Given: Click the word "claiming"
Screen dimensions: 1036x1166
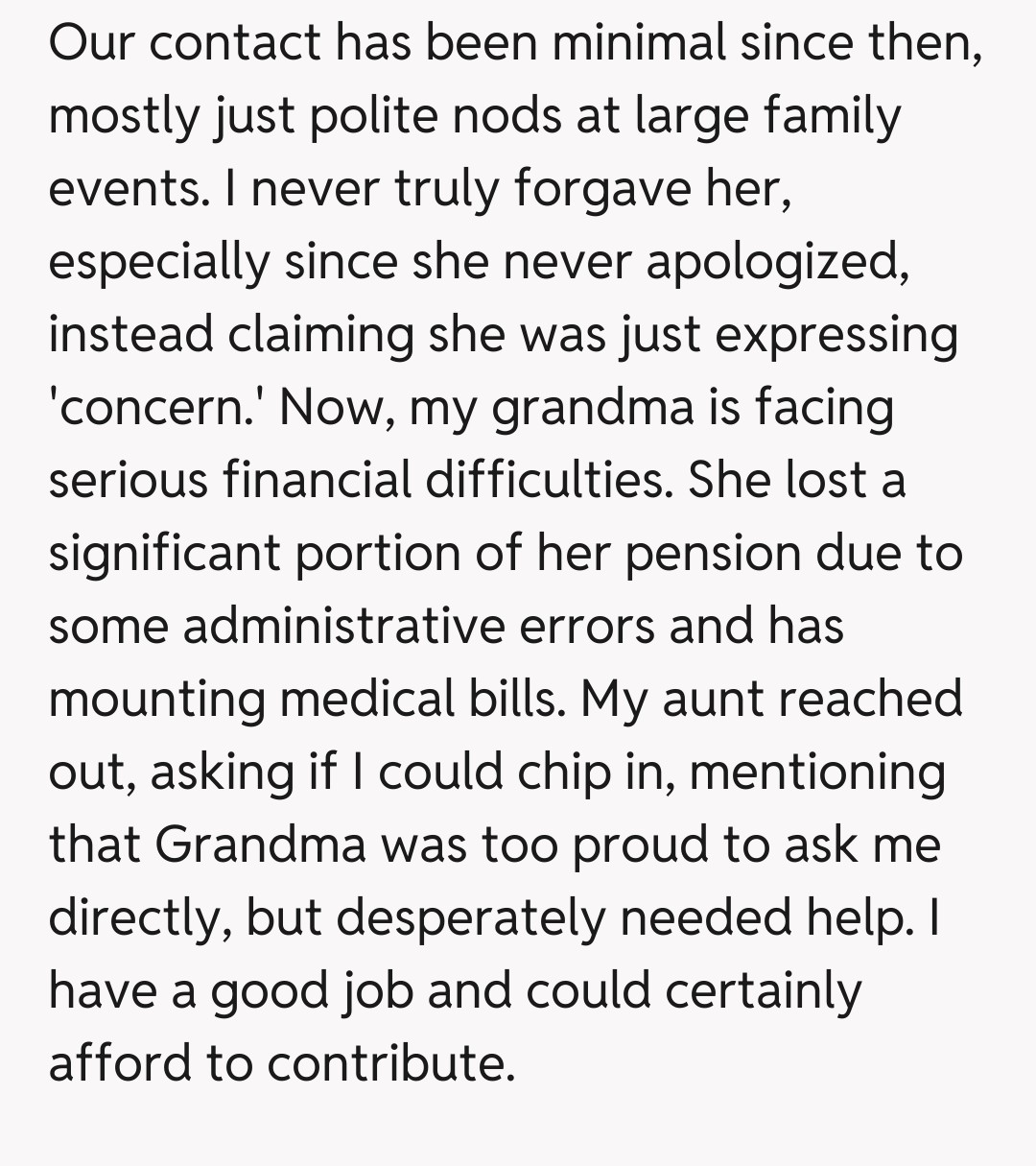Looking at the screenshot, I should (321, 335).
